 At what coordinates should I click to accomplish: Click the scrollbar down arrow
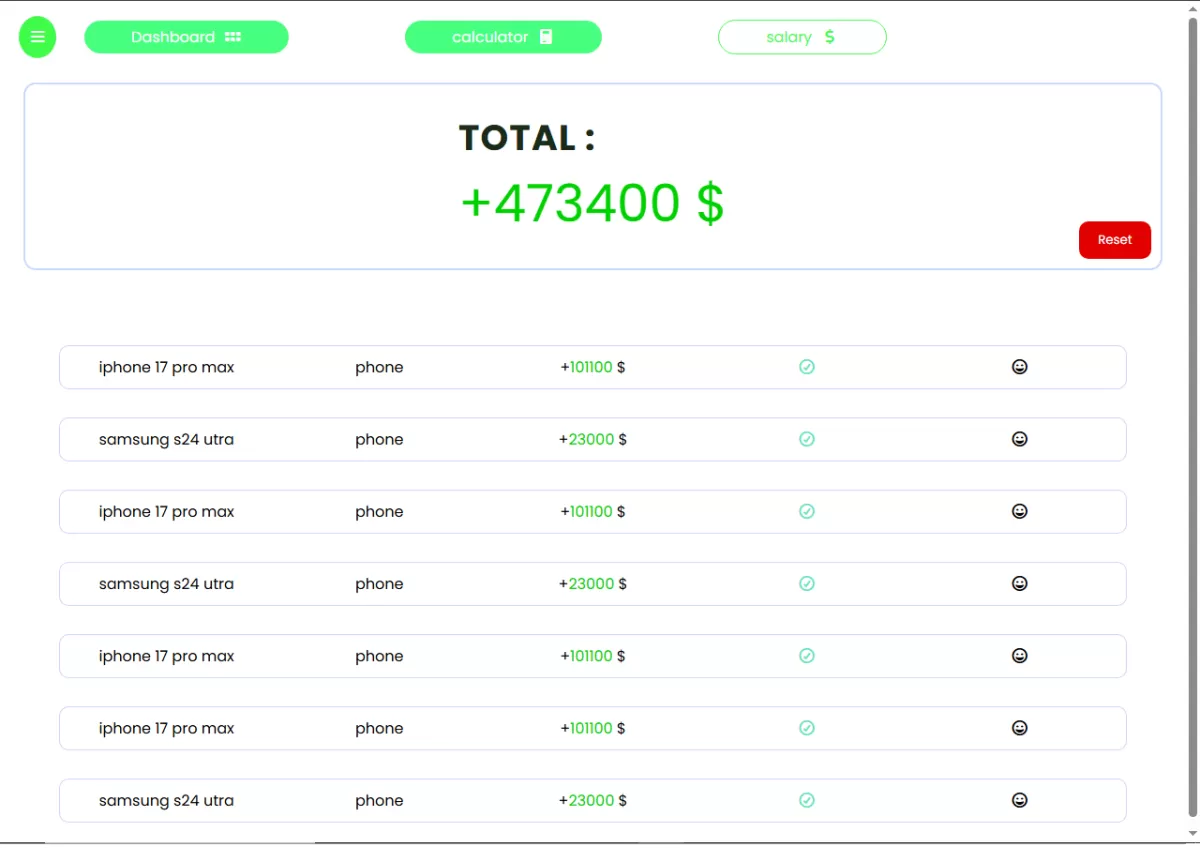coord(1190,833)
